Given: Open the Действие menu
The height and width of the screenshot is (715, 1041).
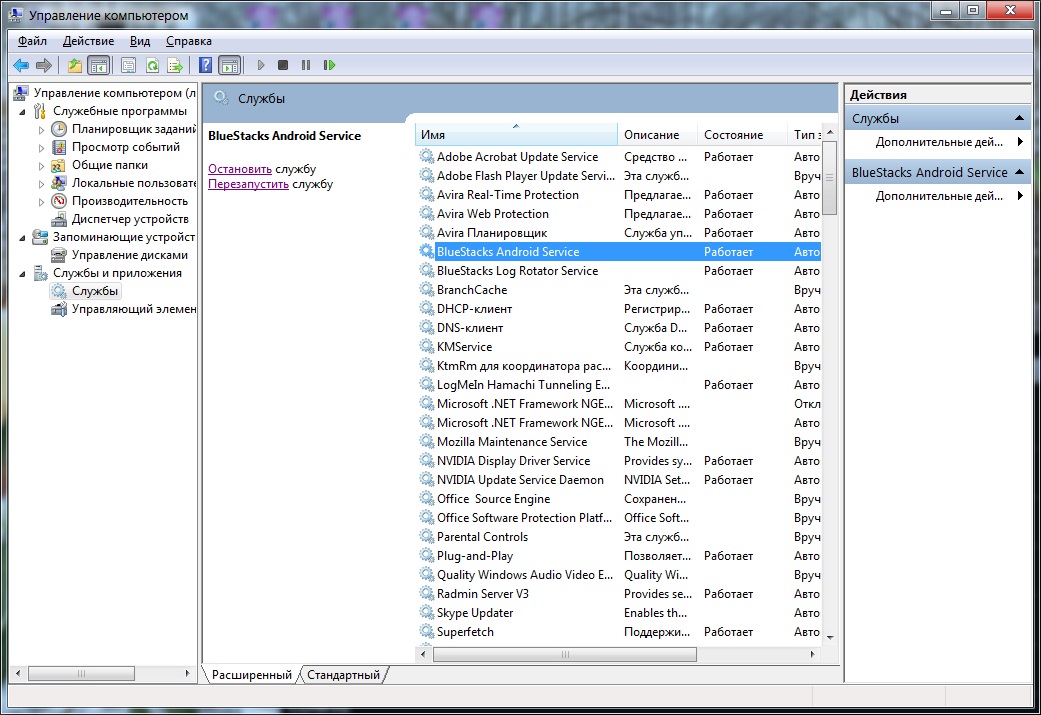Looking at the screenshot, I should click(88, 41).
